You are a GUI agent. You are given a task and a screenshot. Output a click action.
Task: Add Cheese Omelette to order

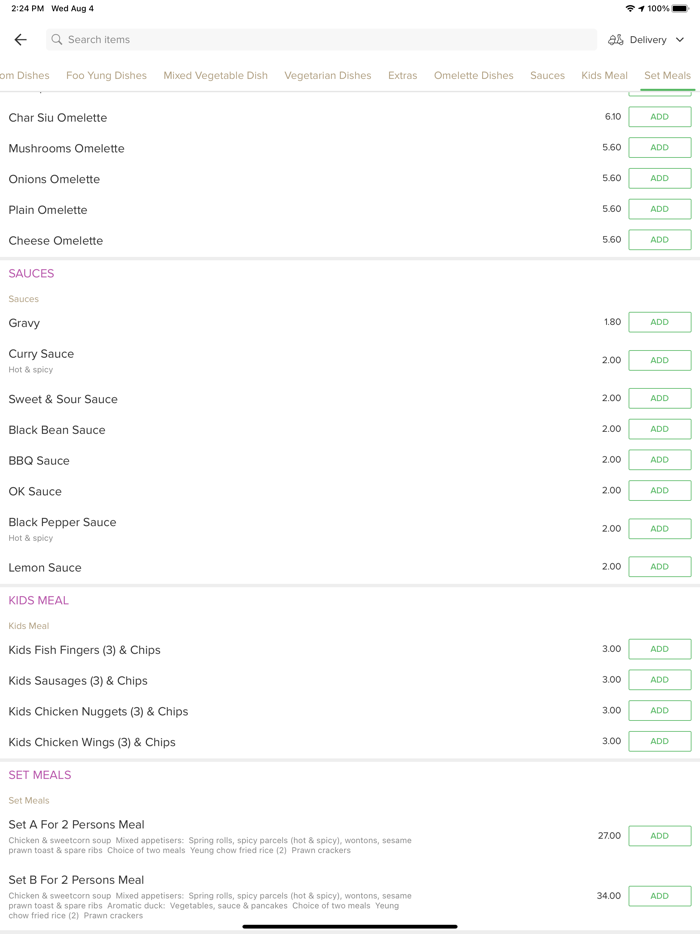point(659,240)
